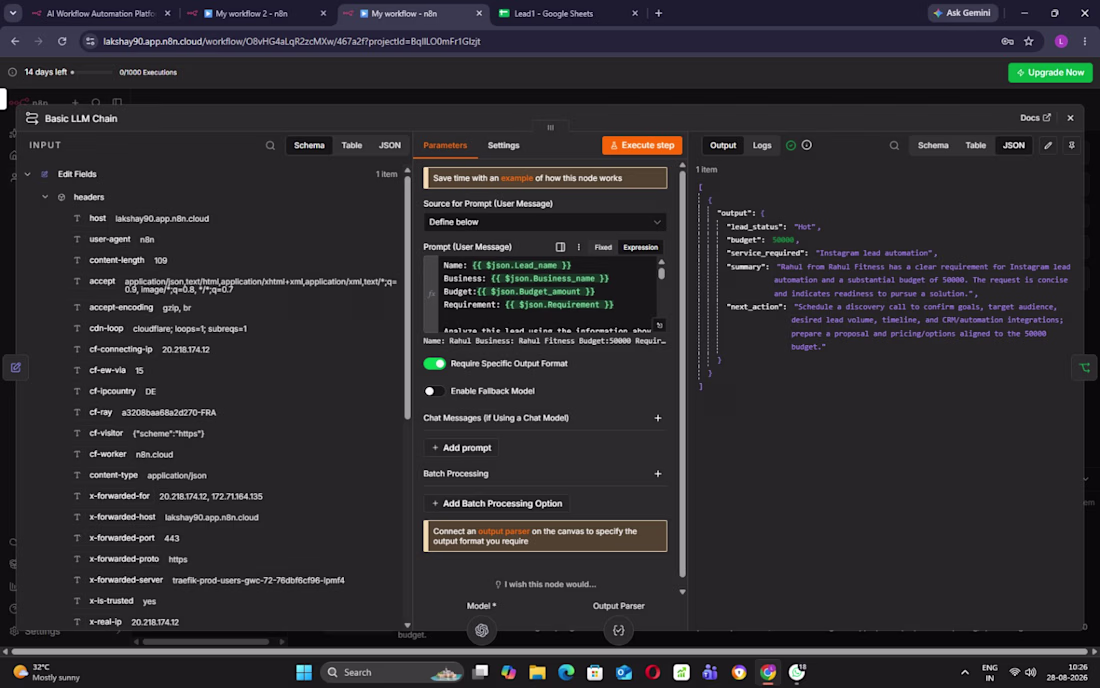Show output as Table

(975, 145)
